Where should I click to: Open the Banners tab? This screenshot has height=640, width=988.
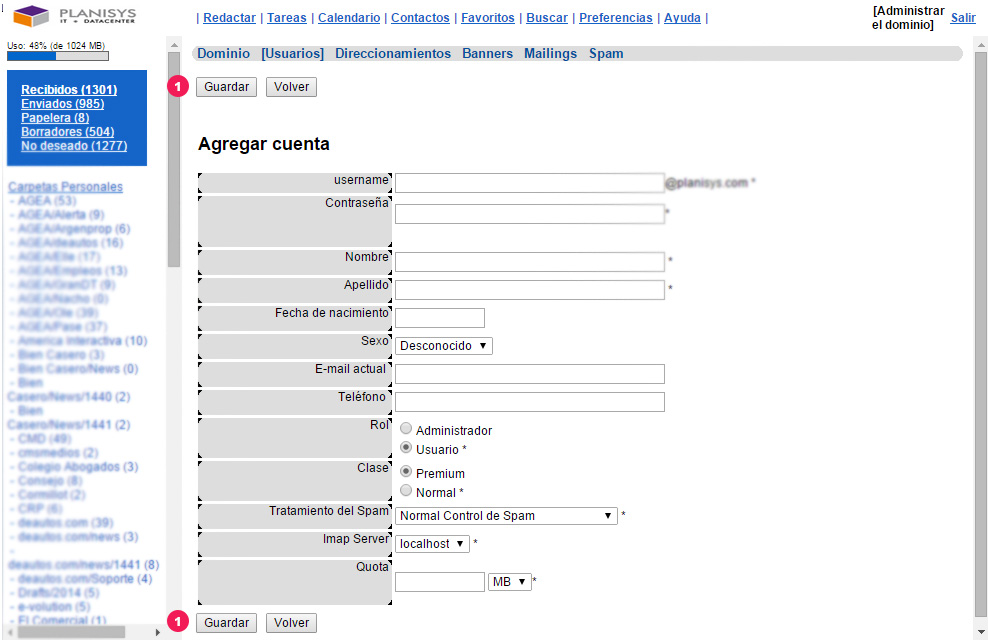(487, 54)
